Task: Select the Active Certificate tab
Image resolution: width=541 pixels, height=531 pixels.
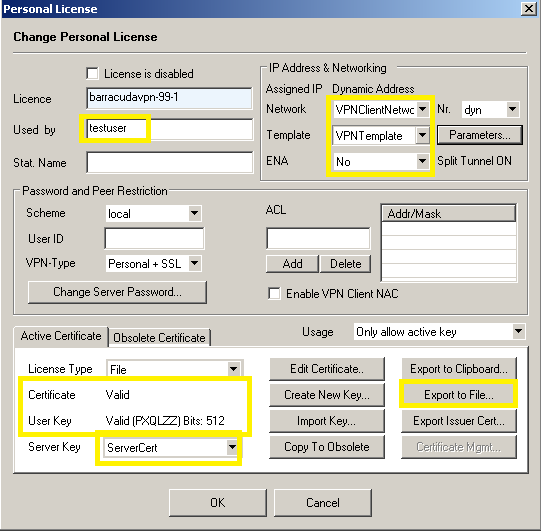Action: [61, 336]
